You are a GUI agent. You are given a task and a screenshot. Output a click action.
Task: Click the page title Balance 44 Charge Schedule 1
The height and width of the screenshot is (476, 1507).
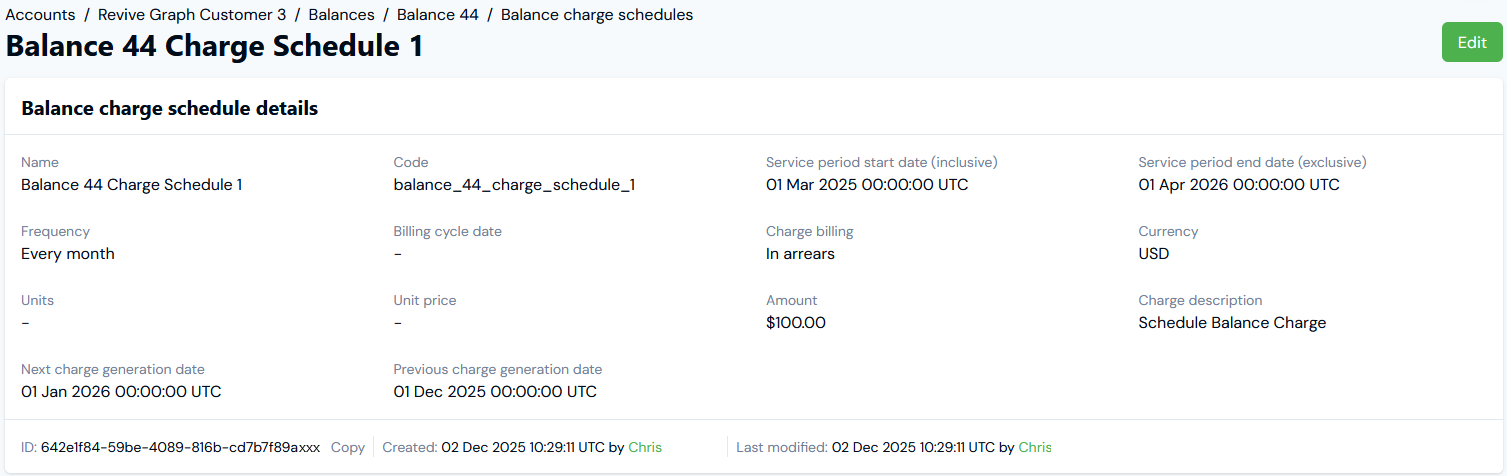[214, 46]
